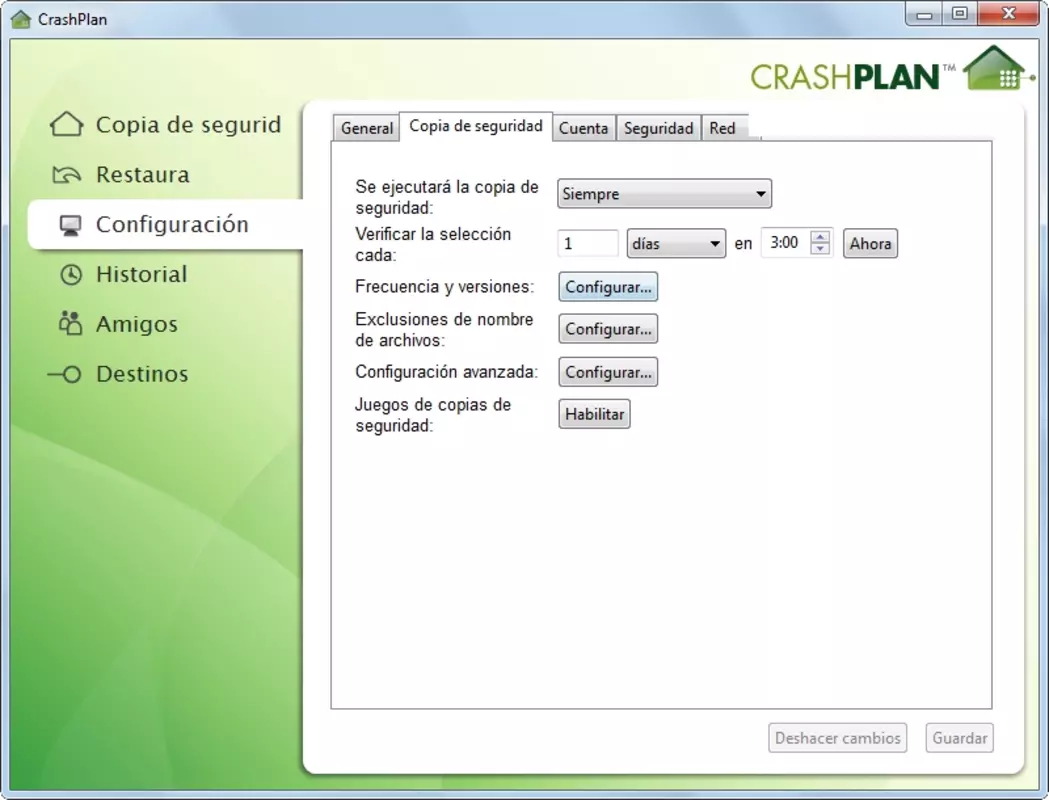1049x800 pixels.
Task: Switch to the General tab
Action: coord(367,128)
